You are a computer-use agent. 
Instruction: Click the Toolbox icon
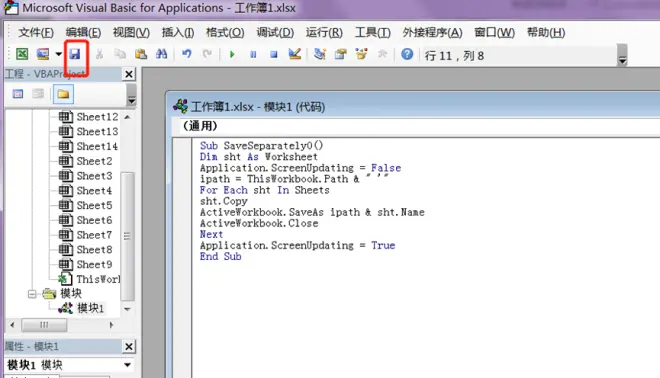click(x=382, y=54)
